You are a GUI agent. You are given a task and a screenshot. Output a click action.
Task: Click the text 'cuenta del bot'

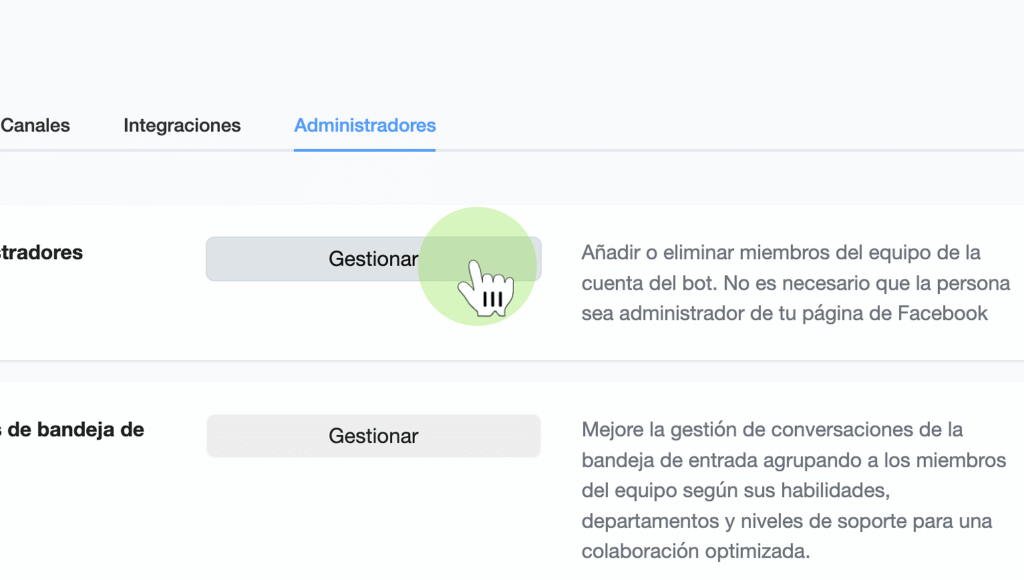coord(639,283)
